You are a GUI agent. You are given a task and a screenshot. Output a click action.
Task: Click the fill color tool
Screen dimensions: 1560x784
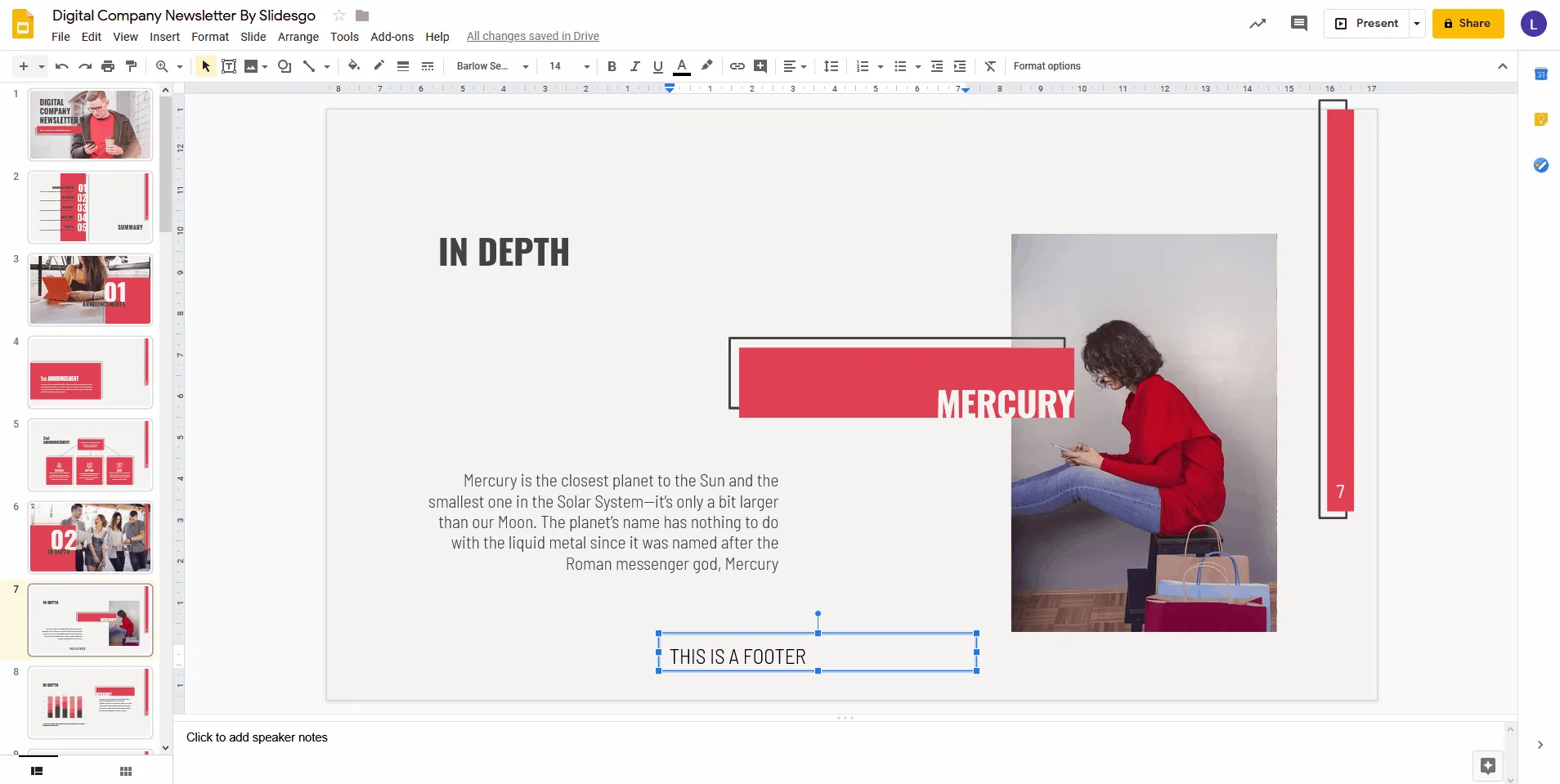354,66
